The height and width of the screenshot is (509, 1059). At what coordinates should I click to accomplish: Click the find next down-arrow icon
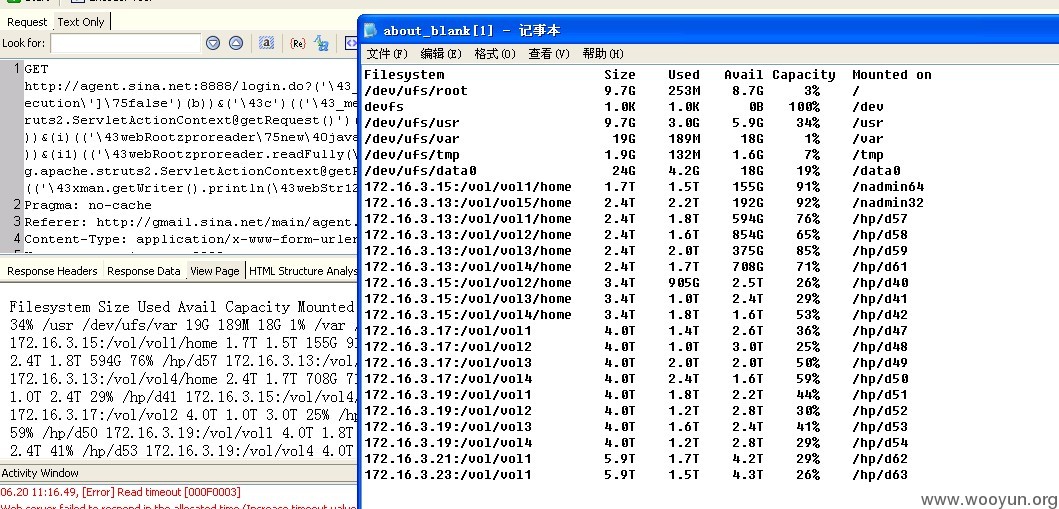213,43
